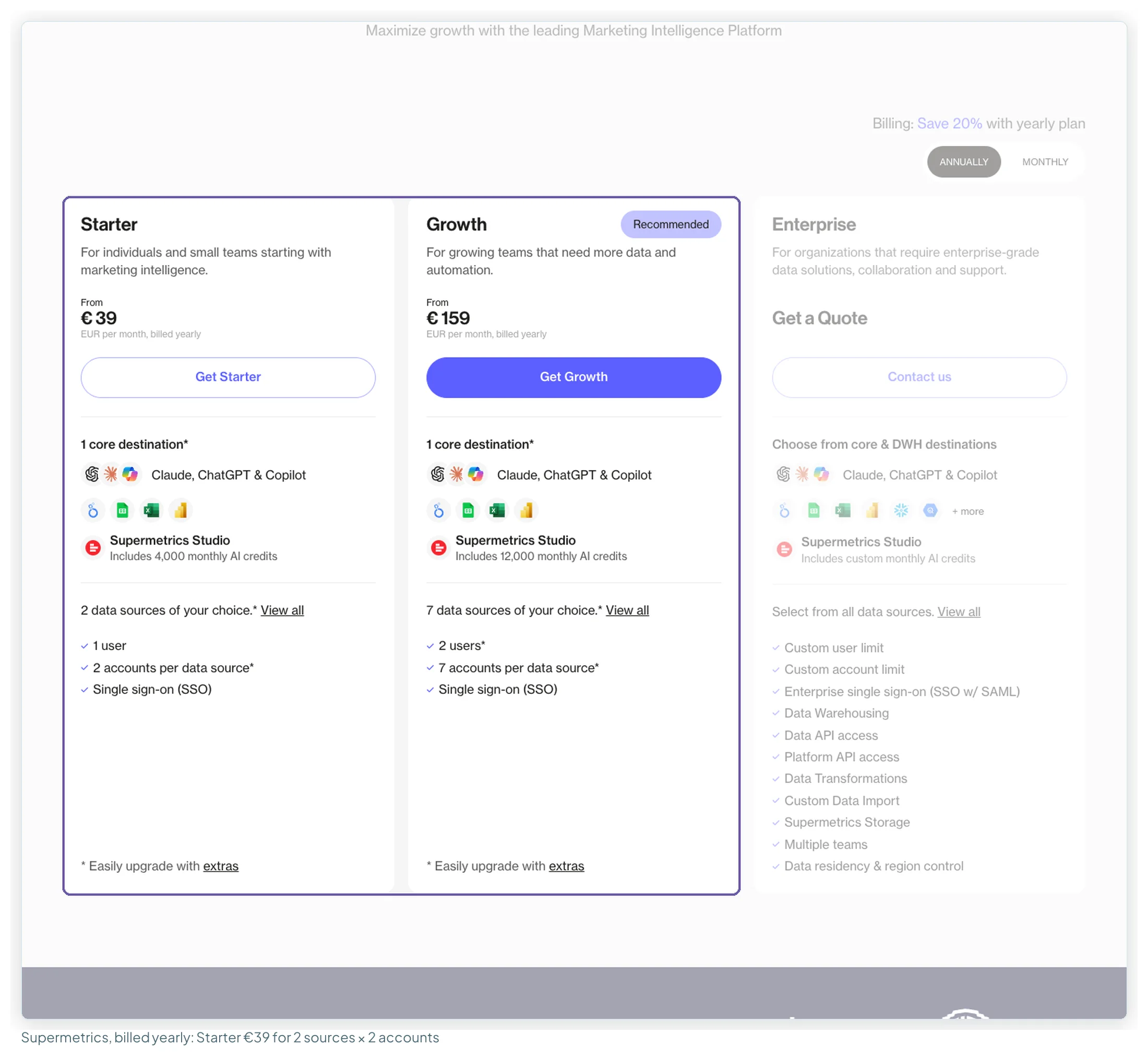Click '7 accounts per data source*' text
The height and width of the screenshot is (1058, 1148).
point(519,668)
